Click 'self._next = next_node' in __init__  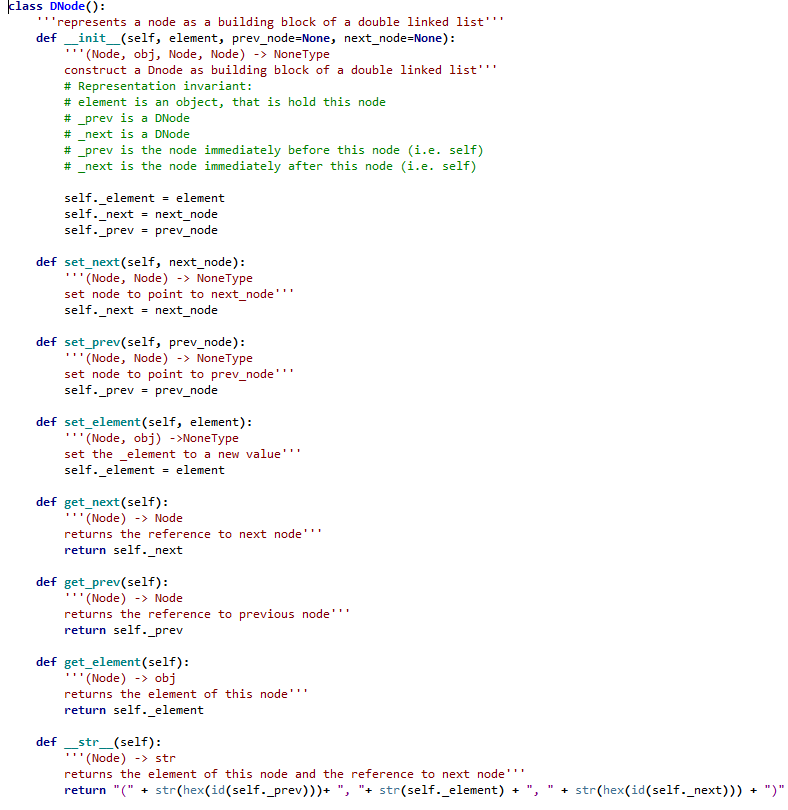click(141, 214)
